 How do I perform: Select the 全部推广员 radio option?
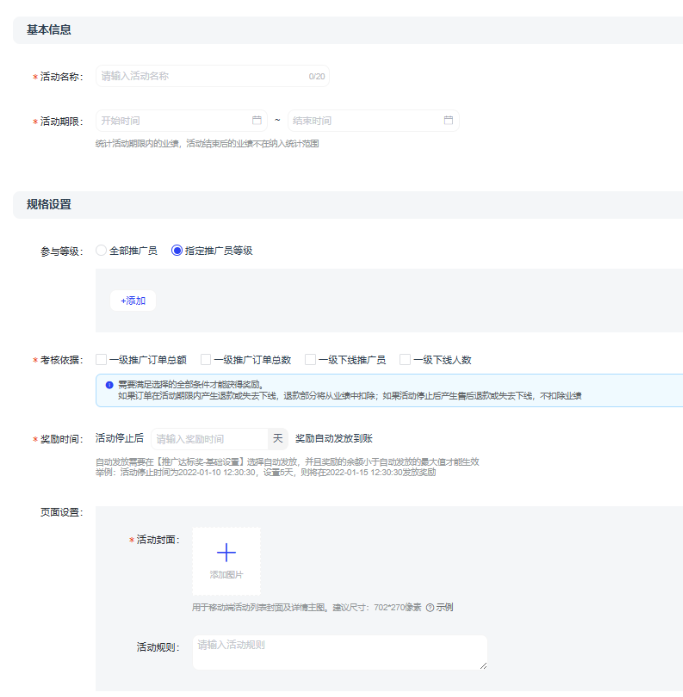coord(101,251)
